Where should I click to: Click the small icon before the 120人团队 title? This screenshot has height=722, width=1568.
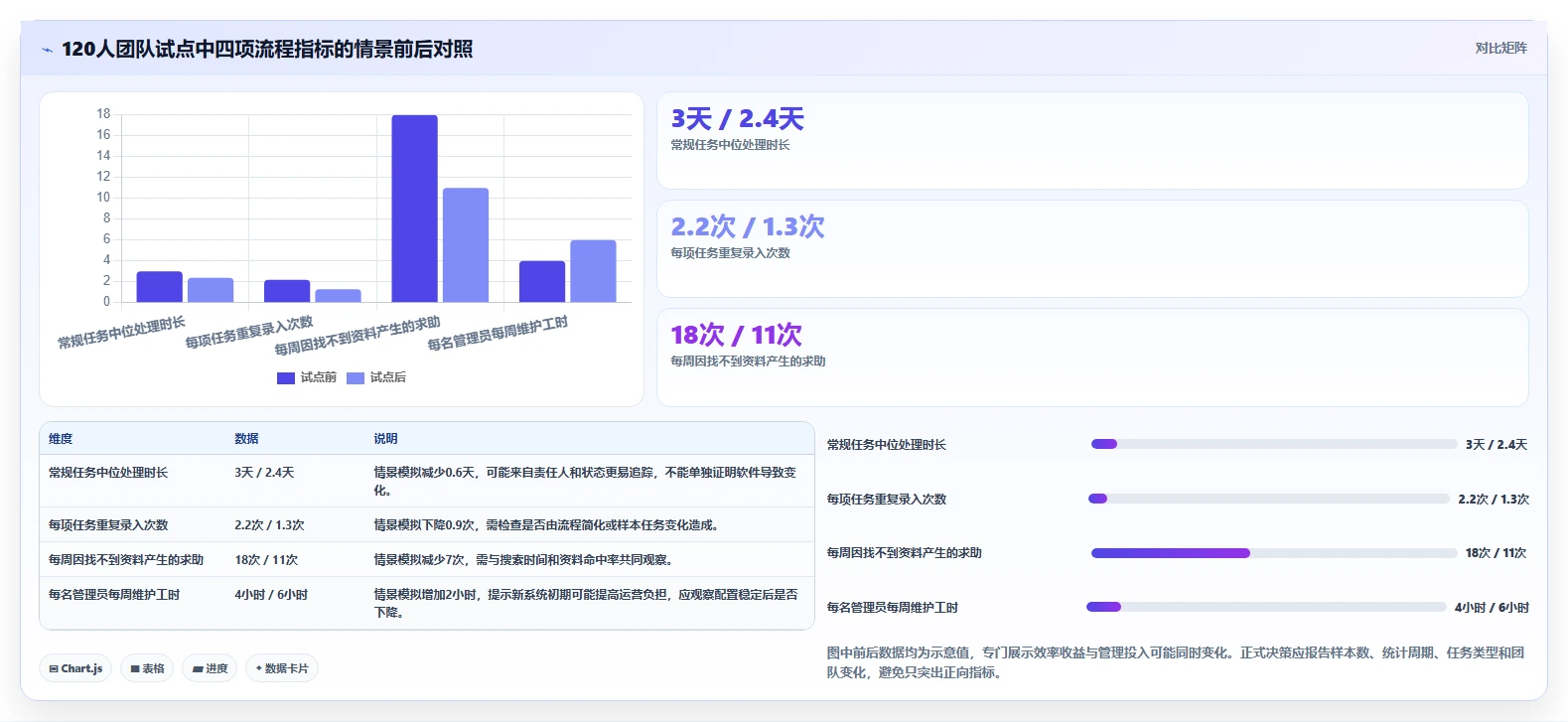pos(47,50)
